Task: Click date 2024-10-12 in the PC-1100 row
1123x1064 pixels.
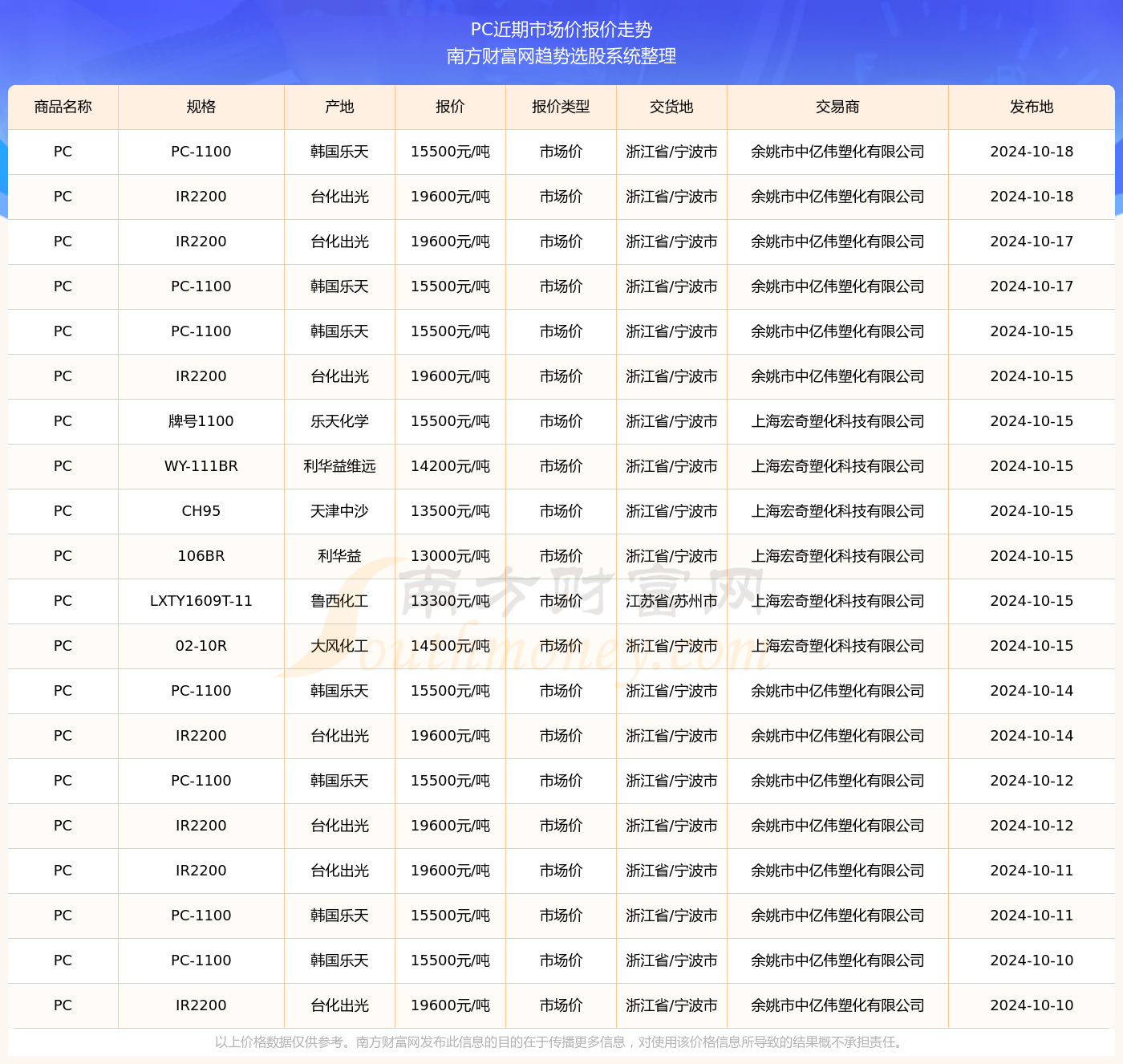Action: pos(1032,781)
